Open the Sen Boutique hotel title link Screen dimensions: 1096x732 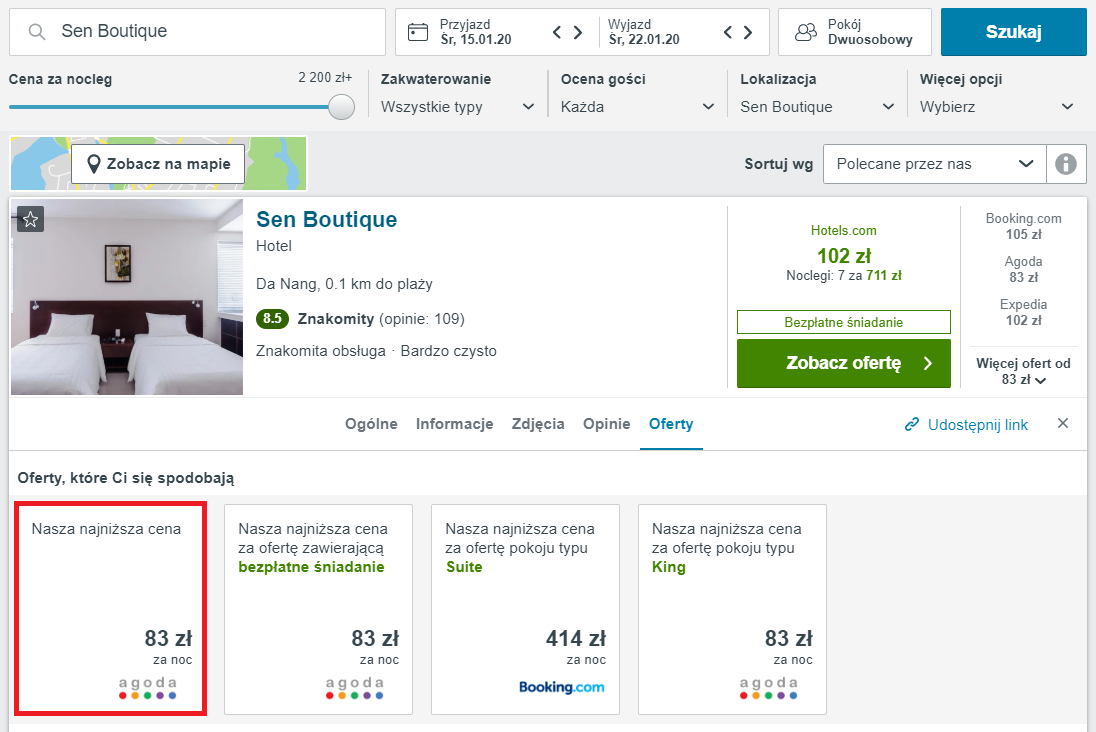326,220
